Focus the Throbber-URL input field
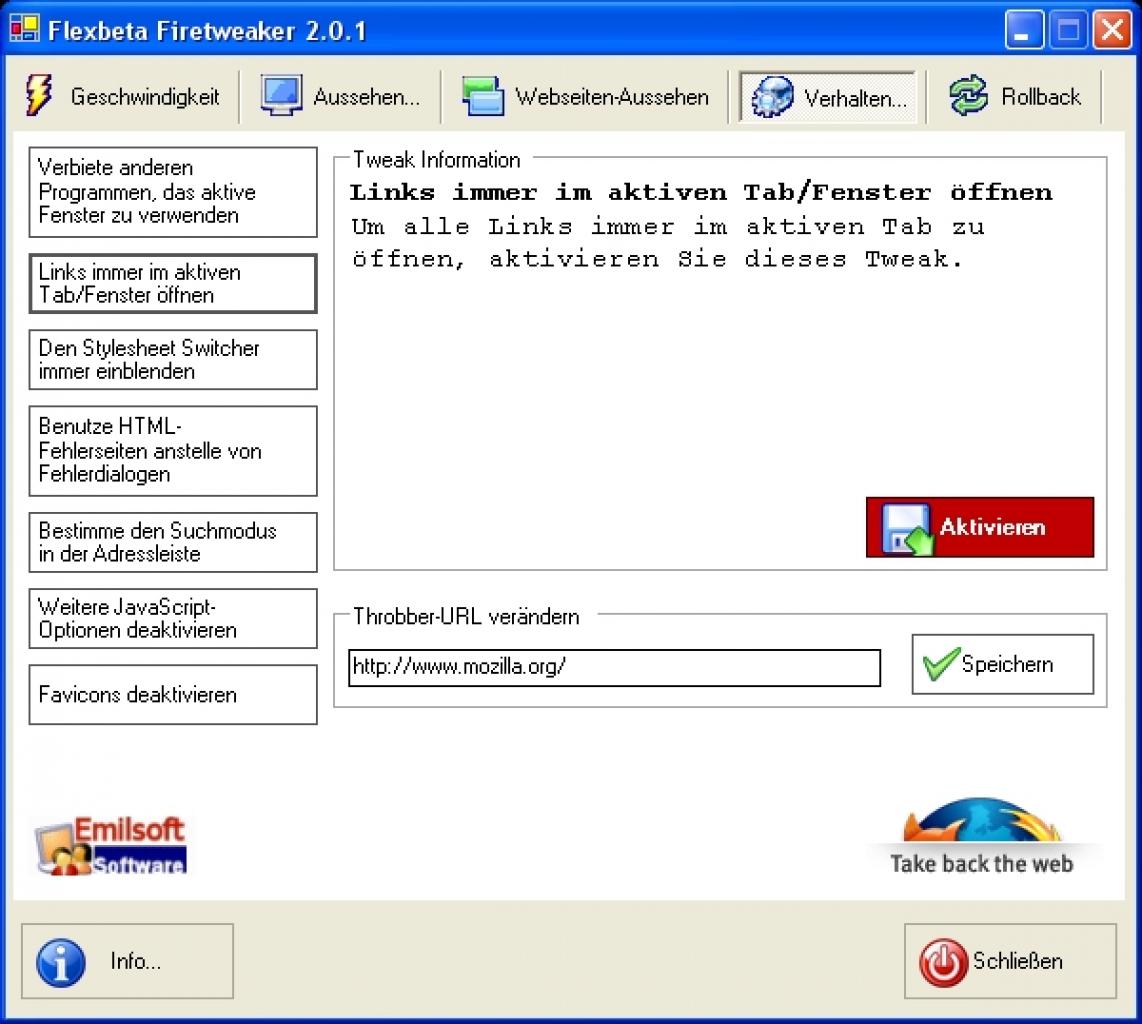The image size is (1142, 1024). 614,667
